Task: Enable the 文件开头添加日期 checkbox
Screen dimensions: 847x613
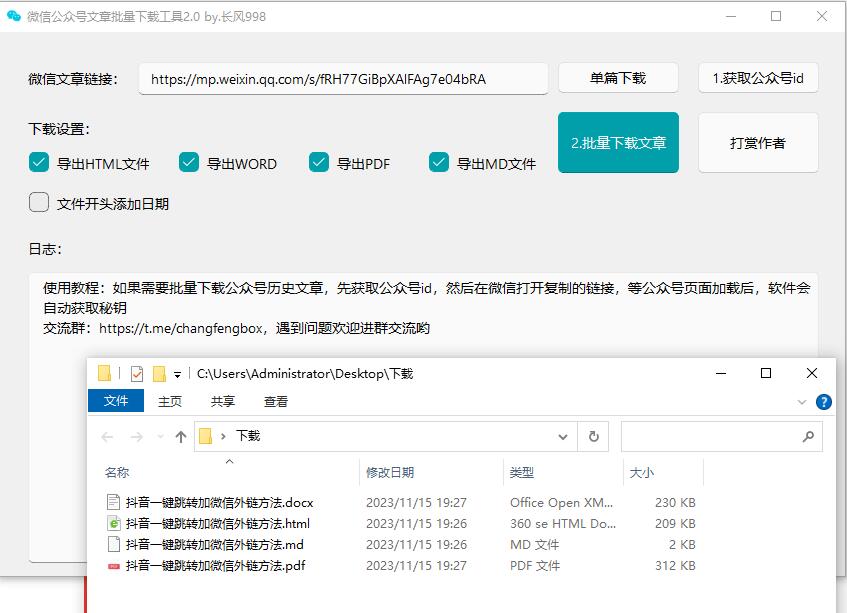Action: (x=39, y=203)
